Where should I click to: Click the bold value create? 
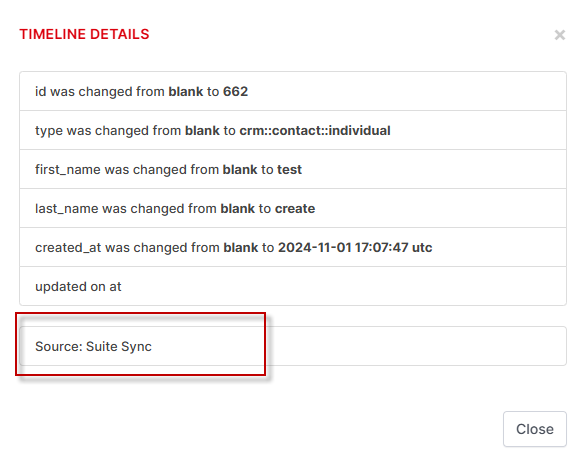pos(295,209)
